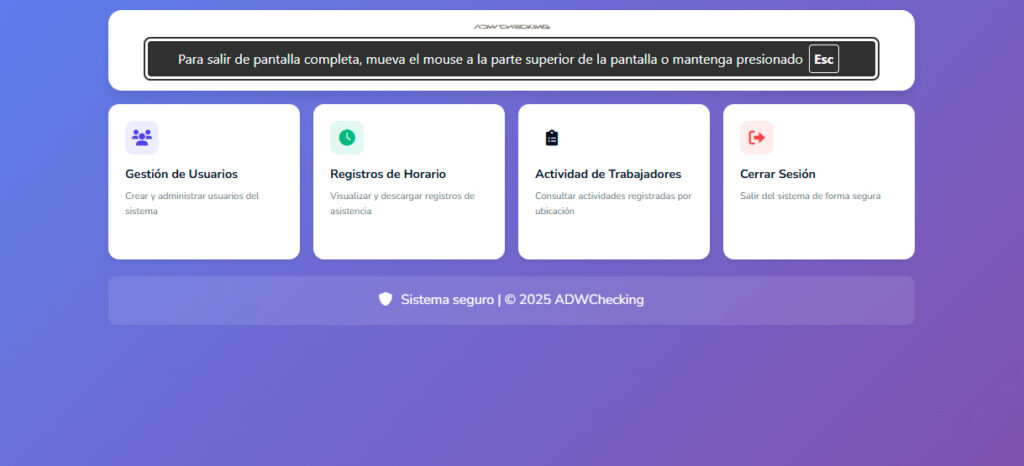Click empty area of Cerrar Sesión card
The height and width of the screenshot is (466, 1024).
[818, 235]
